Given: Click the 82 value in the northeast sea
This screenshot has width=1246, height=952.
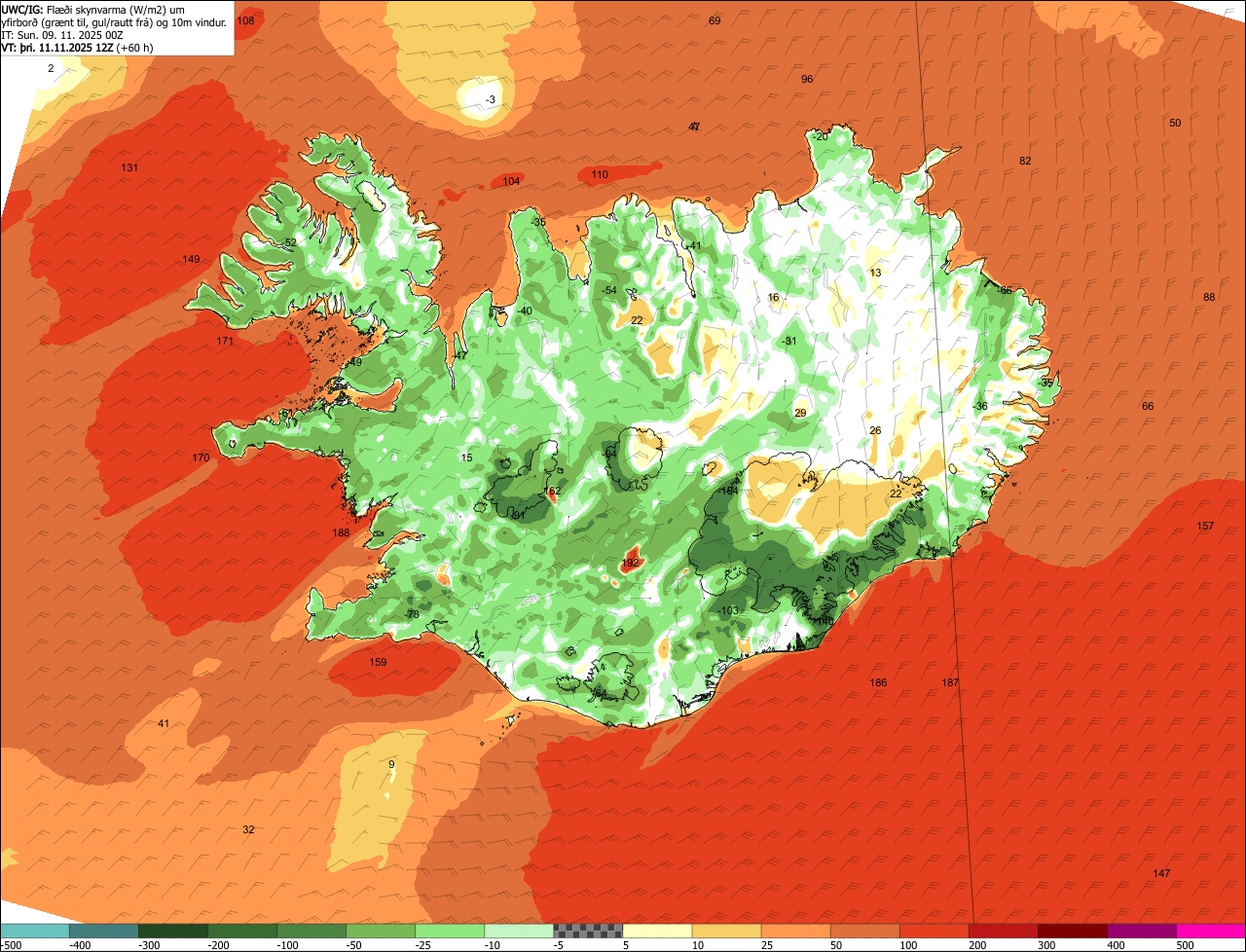Looking at the screenshot, I should tap(1025, 161).
